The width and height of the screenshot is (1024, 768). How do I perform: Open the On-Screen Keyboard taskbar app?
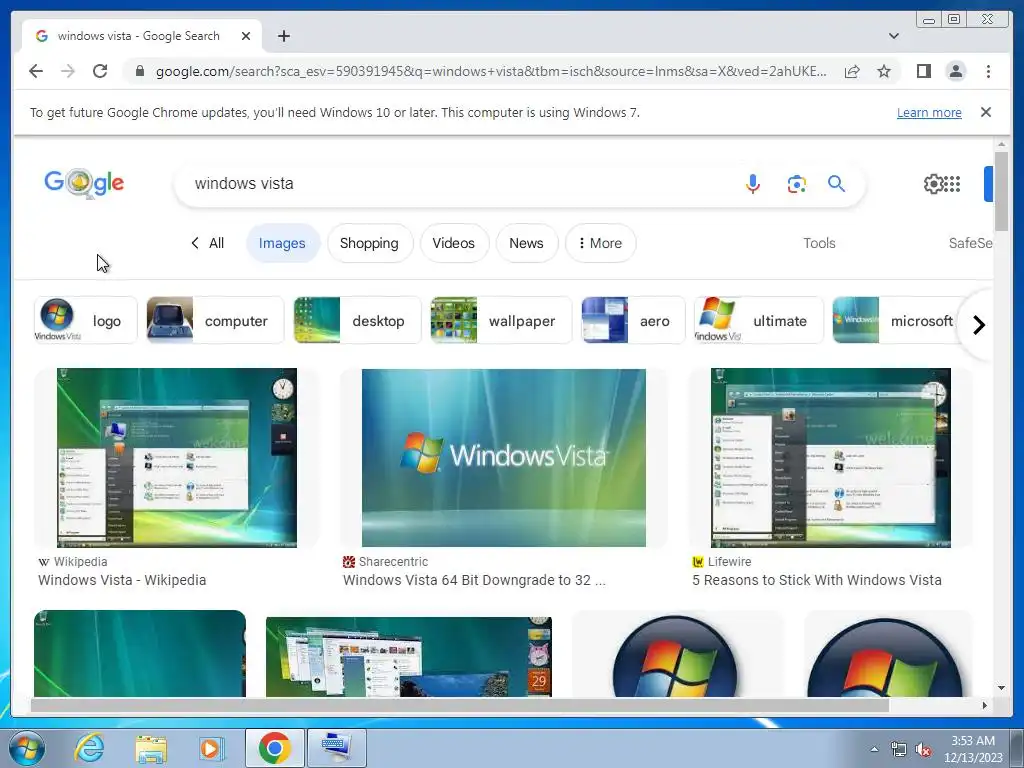336,748
